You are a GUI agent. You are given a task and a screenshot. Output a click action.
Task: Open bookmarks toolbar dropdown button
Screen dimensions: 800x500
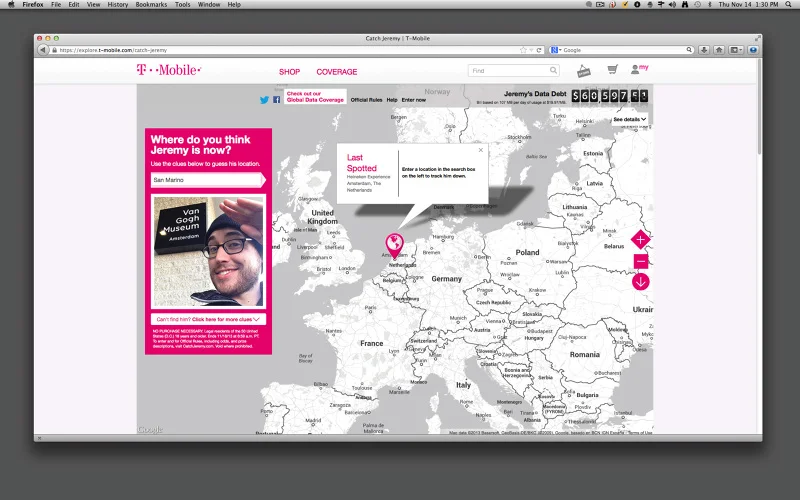736,50
